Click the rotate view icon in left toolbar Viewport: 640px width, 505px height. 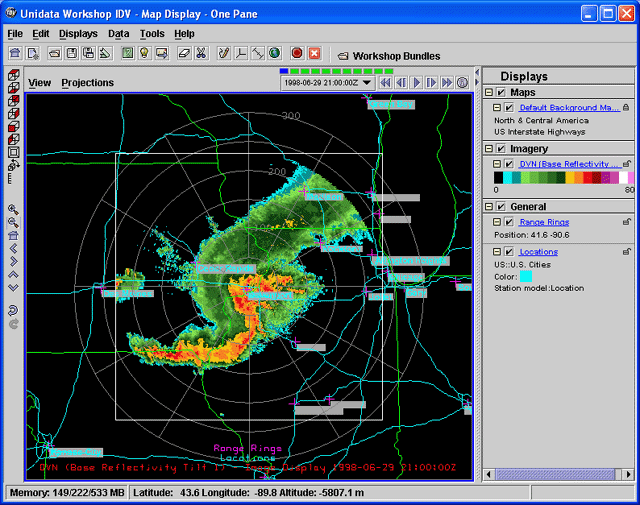(13, 310)
